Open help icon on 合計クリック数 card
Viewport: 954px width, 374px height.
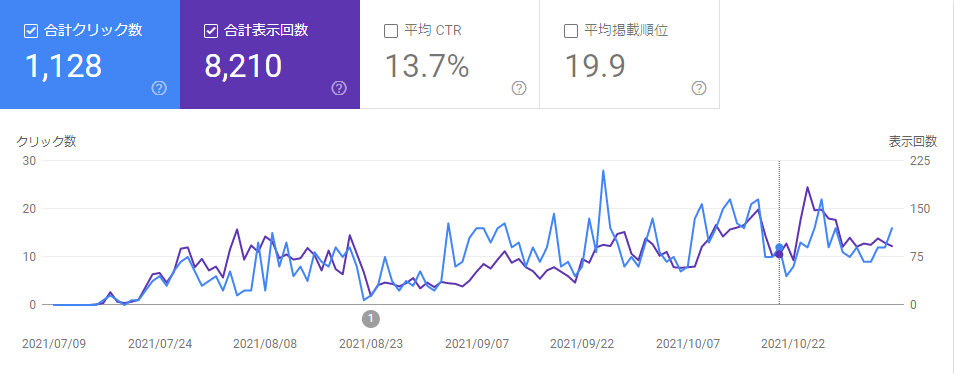click(159, 89)
